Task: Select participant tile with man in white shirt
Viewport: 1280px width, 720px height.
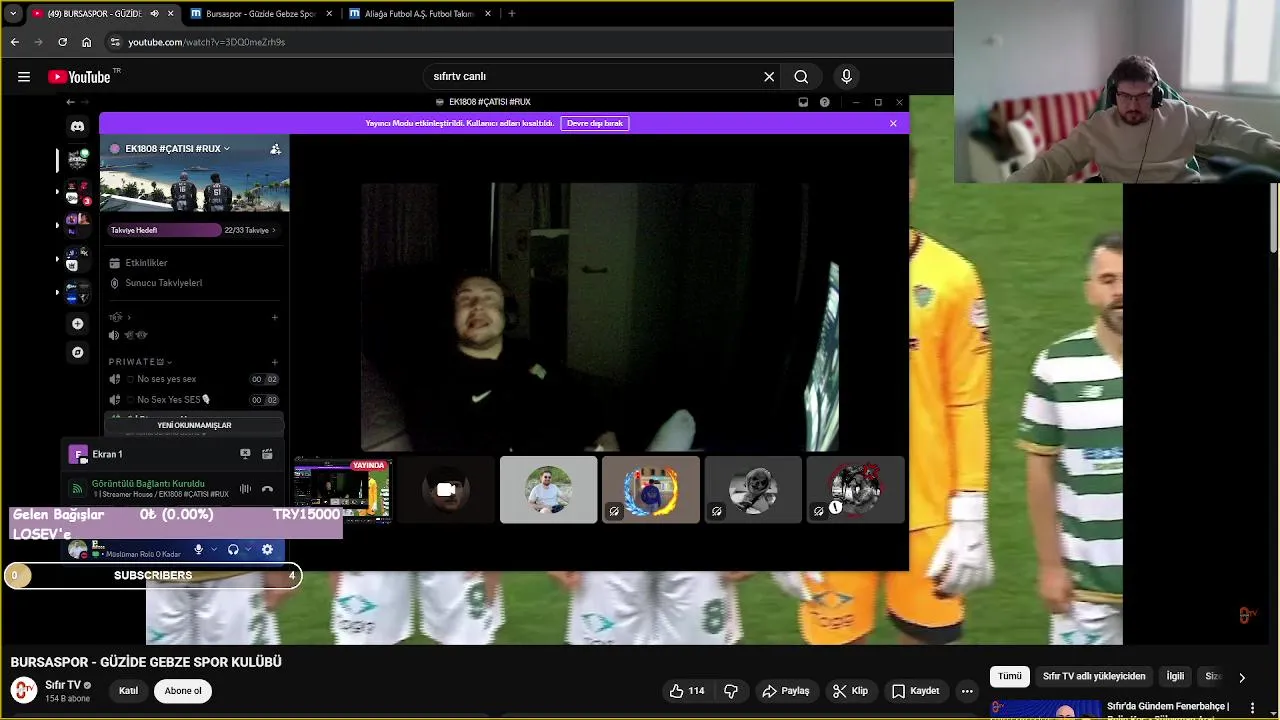Action: click(x=548, y=490)
